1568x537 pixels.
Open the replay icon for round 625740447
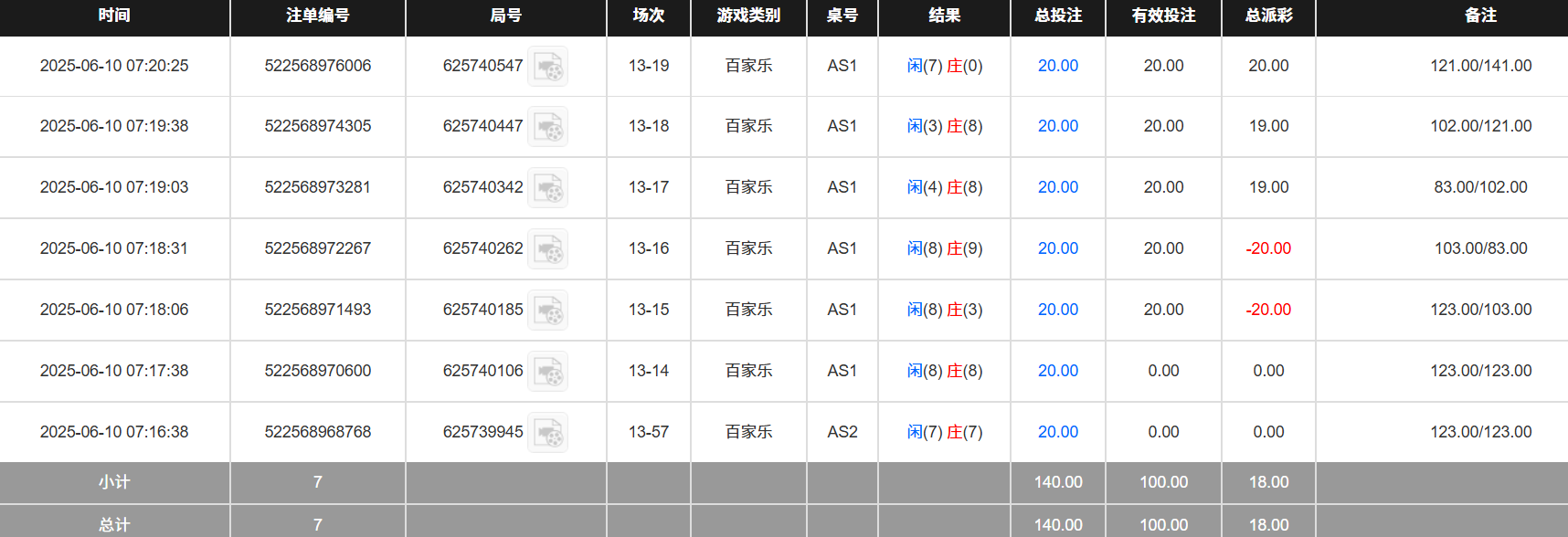click(547, 126)
